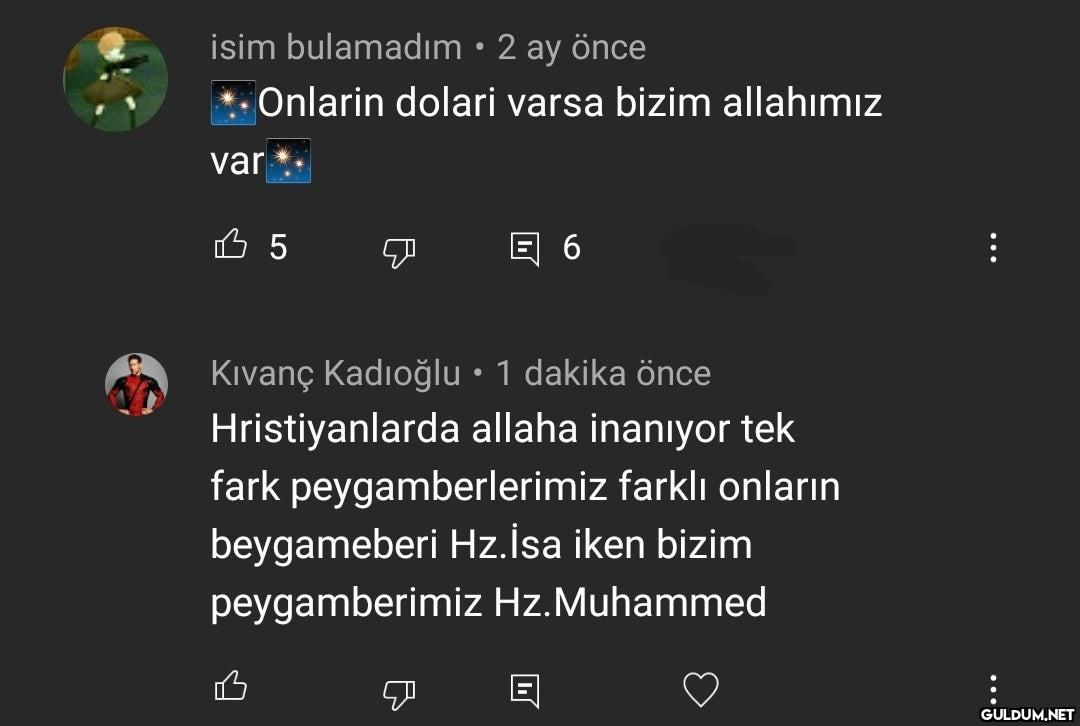Like the Kıvanç Kadıoğlu comment
Image resolution: width=1080 pixels, height=726 pixels.
[x=231, y=686]
